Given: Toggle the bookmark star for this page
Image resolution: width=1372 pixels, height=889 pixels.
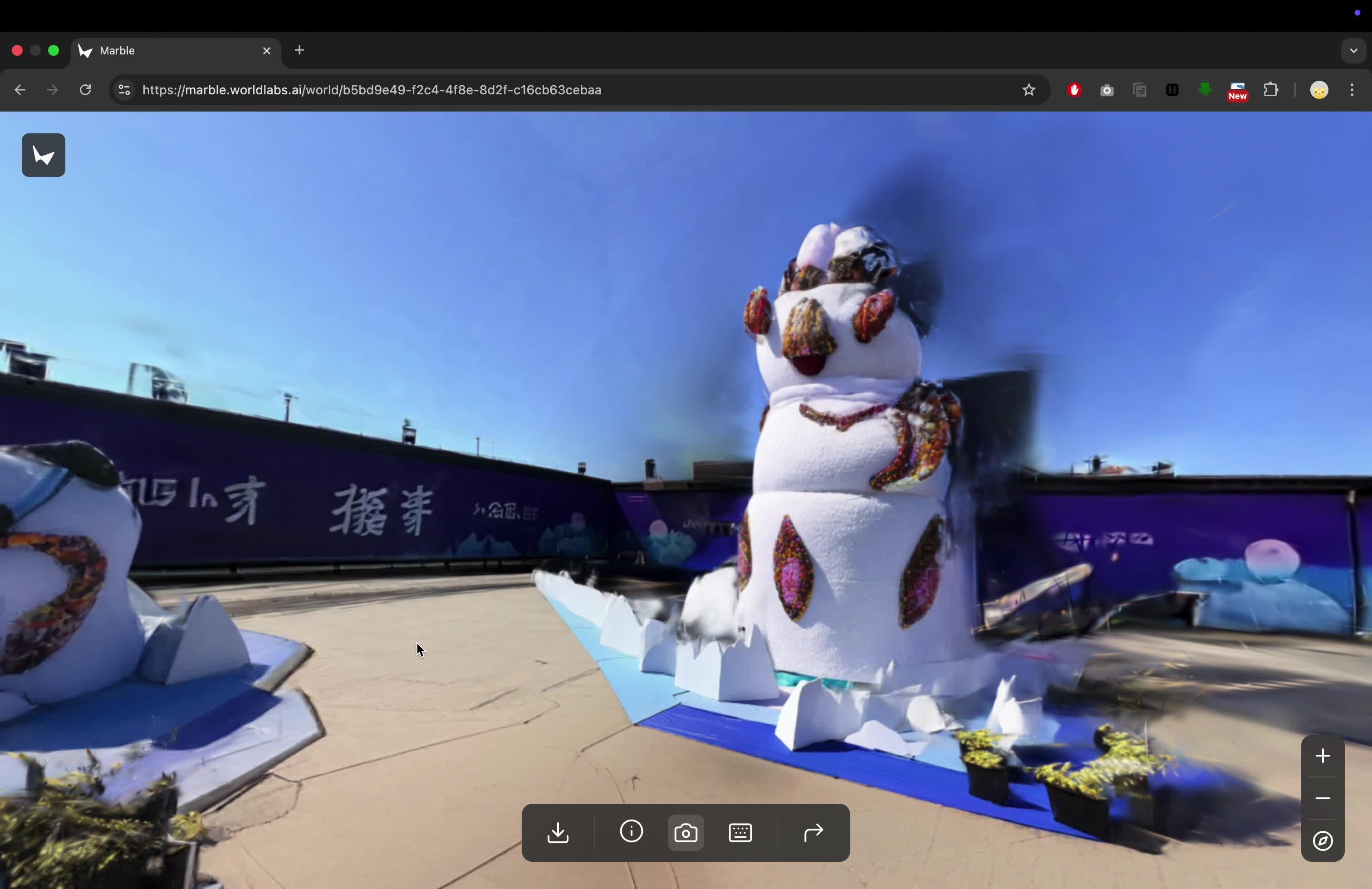Looking at the screenshot, I should point(1029,90).
